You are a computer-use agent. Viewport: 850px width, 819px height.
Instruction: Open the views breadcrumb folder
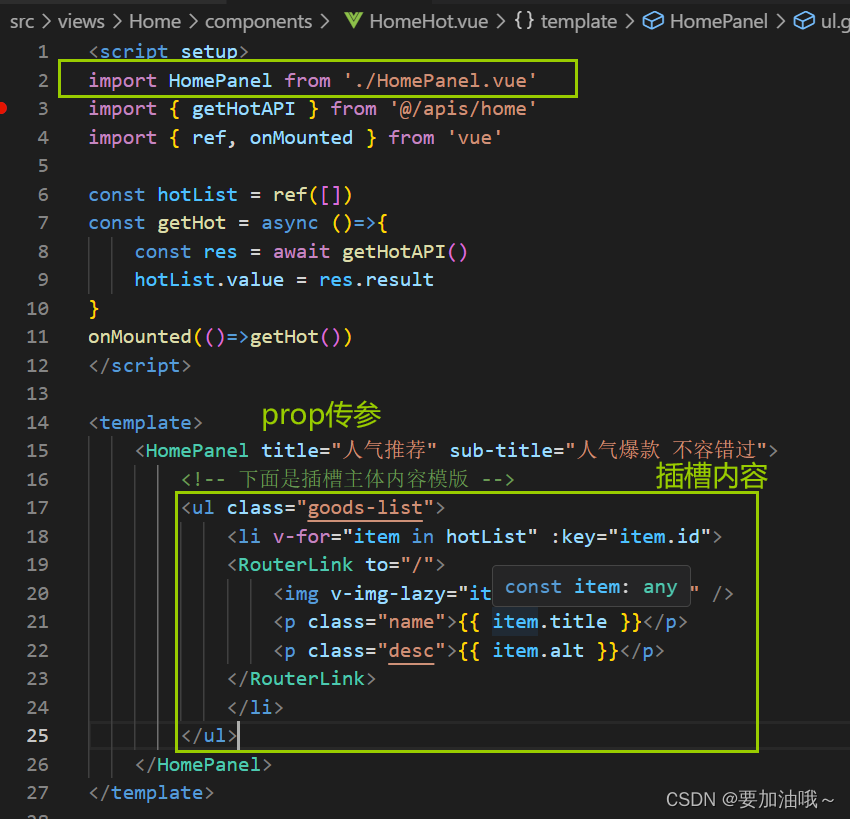[x=81, y=22]
